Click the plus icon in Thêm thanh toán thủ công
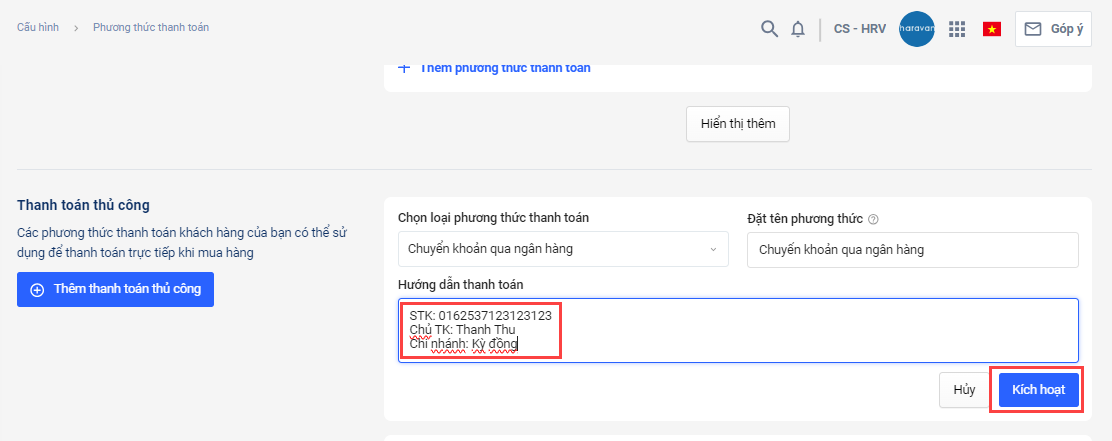 click(38, 290)
